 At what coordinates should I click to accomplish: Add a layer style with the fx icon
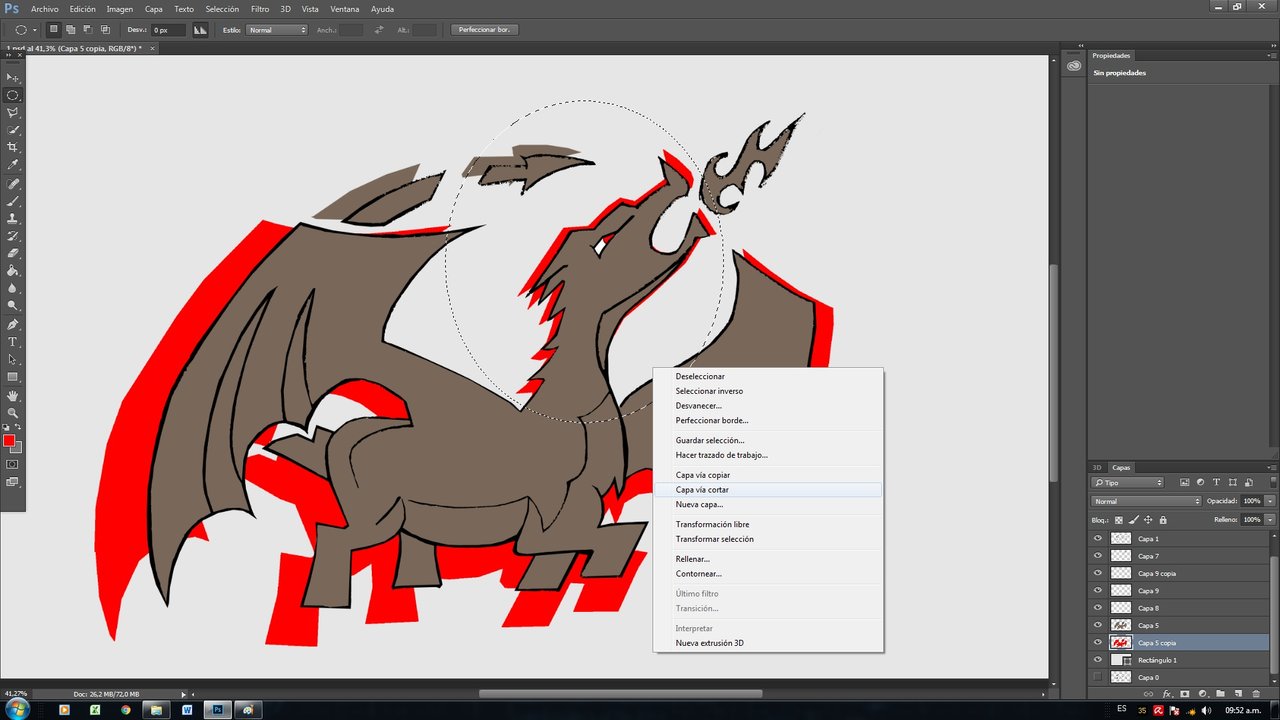point(1166,693)
